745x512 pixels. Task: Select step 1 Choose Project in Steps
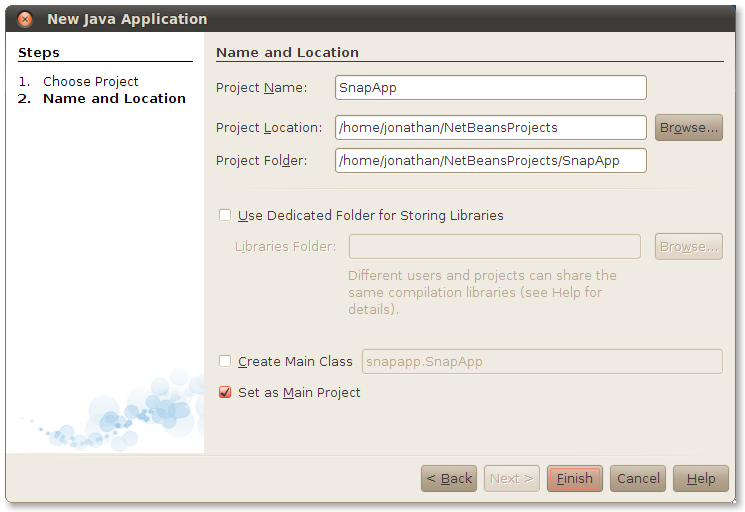pyautogui.click(x=90, y=82)
